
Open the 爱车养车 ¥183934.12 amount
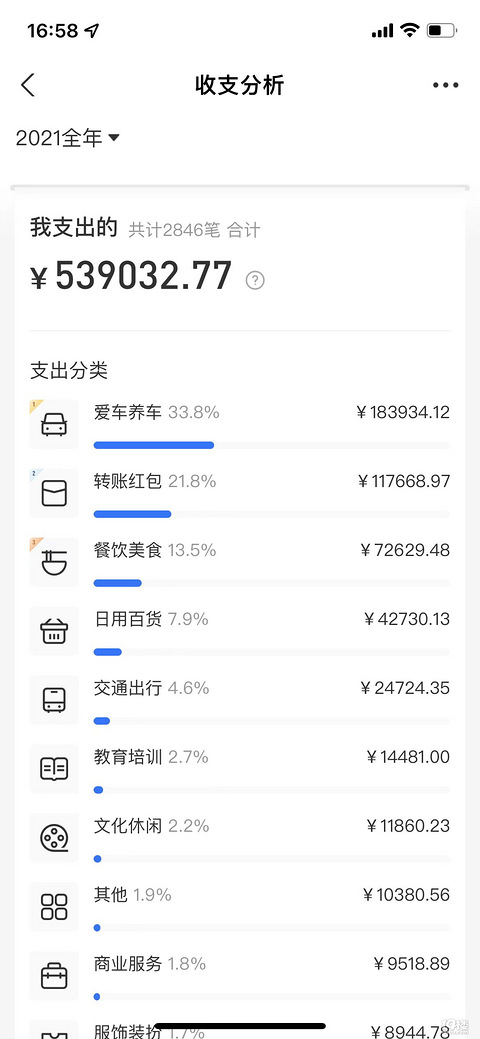[403, 412]
